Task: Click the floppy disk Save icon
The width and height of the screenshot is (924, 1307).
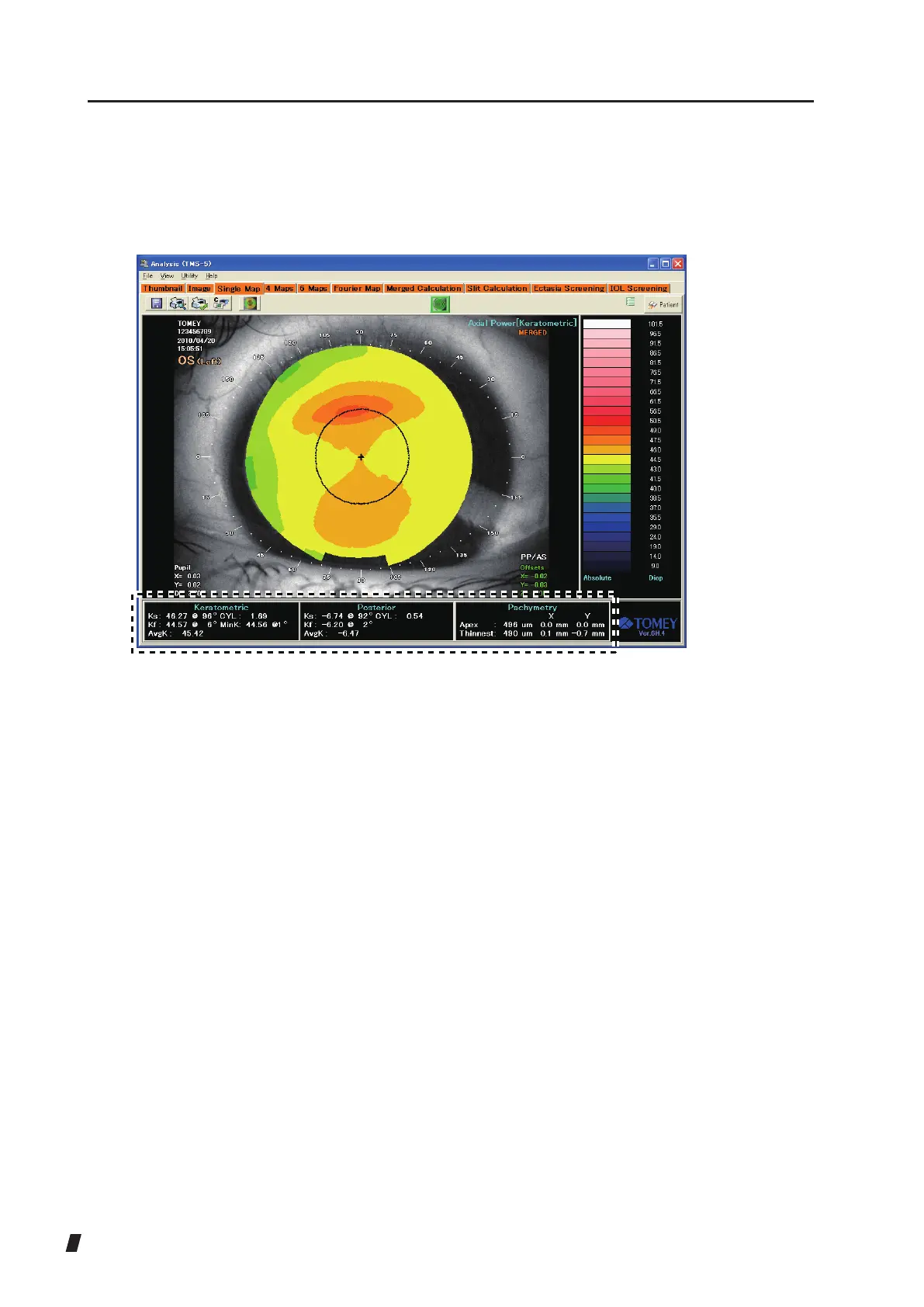Action: point(157,303)
